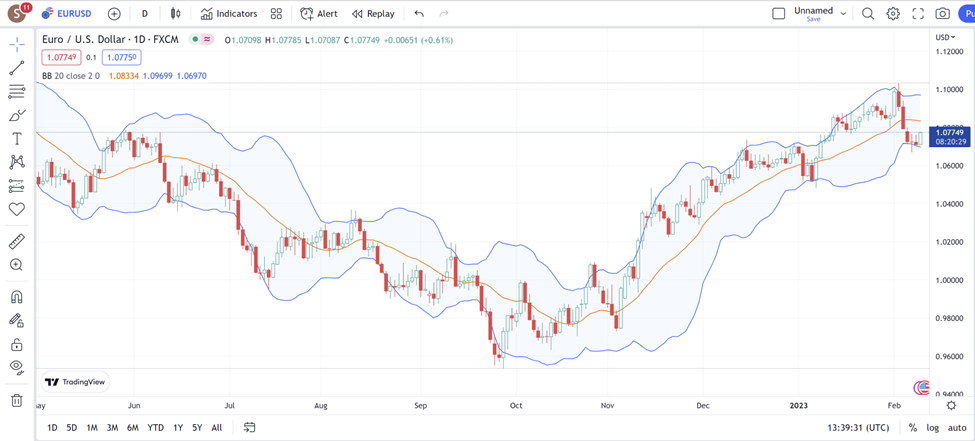Open the USD currency dropdown

point(945,37)
